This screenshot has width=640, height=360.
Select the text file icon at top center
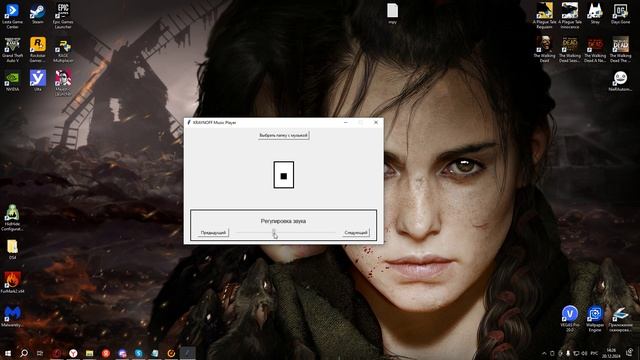pos(392,13)
